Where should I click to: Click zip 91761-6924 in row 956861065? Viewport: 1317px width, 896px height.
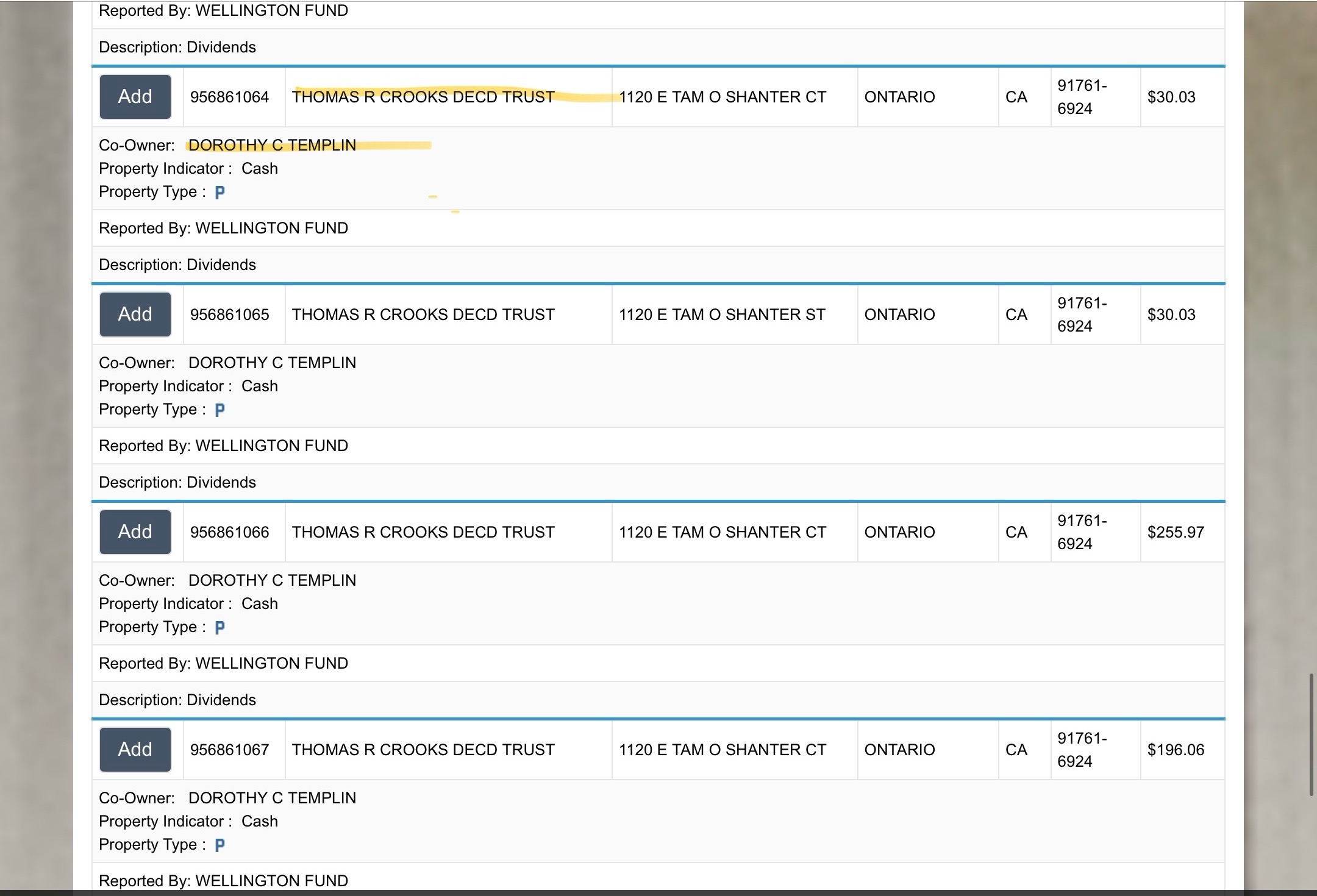coord(1082,315)
